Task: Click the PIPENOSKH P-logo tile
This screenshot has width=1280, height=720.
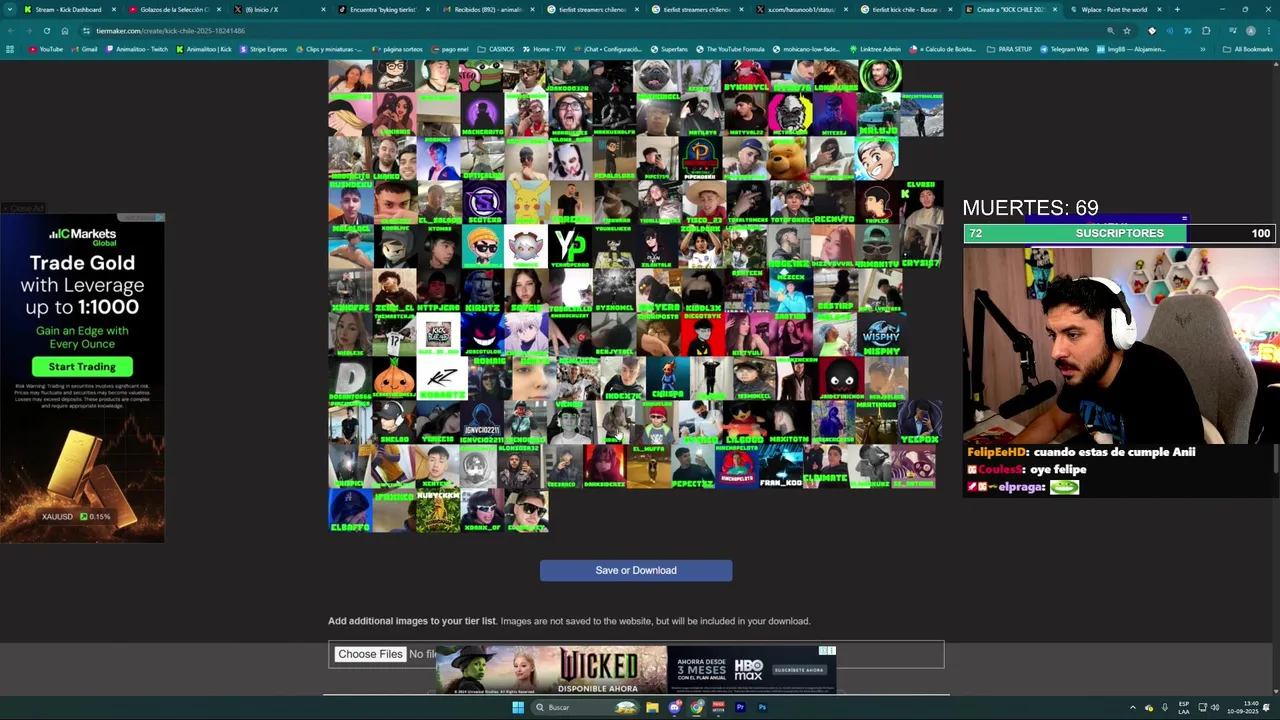Action: click(x=702, y=159)
